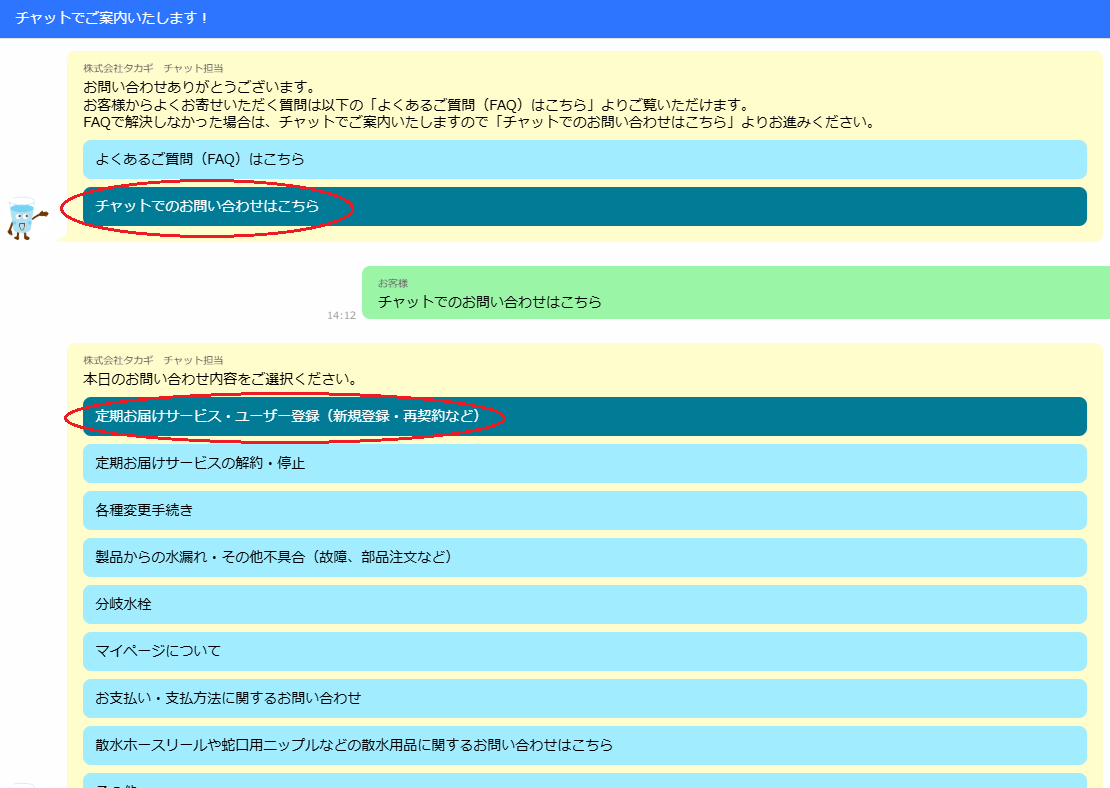1110x788 pixels.
Task: Click the green customer message bubble
Action: pos(735,293)
